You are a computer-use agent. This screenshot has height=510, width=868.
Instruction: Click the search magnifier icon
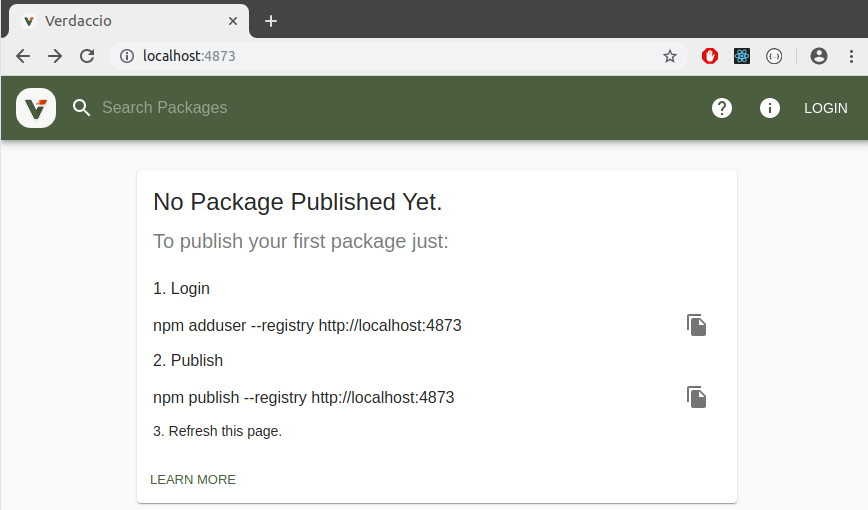click(82, 108)
